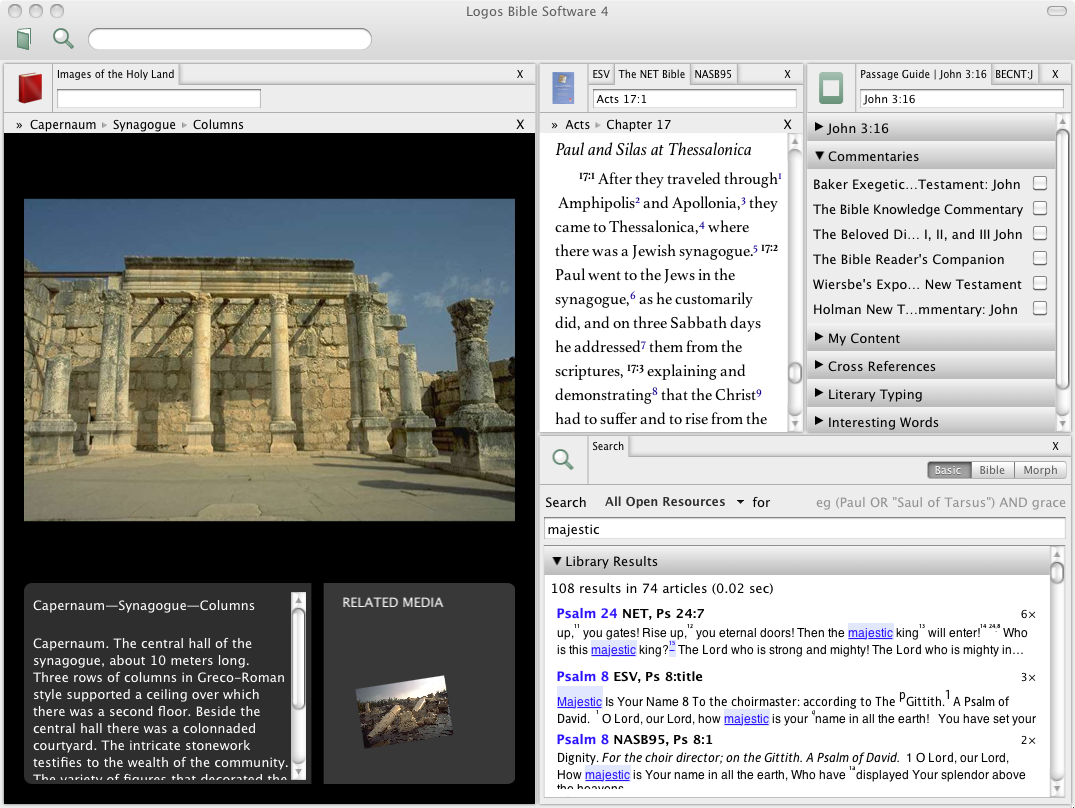The image size is (1075, 808).
Task: Tick the Baker Exegetical commentary checkbox
Action: 1040,183
